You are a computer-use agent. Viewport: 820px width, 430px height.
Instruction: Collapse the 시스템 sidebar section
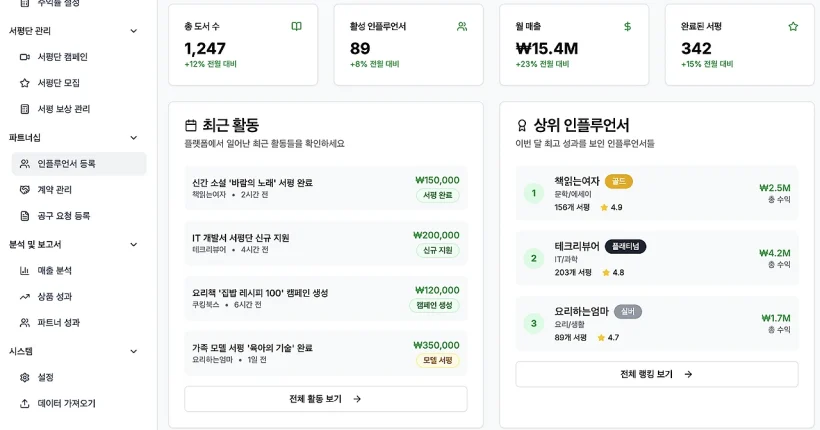pos(134,351)
